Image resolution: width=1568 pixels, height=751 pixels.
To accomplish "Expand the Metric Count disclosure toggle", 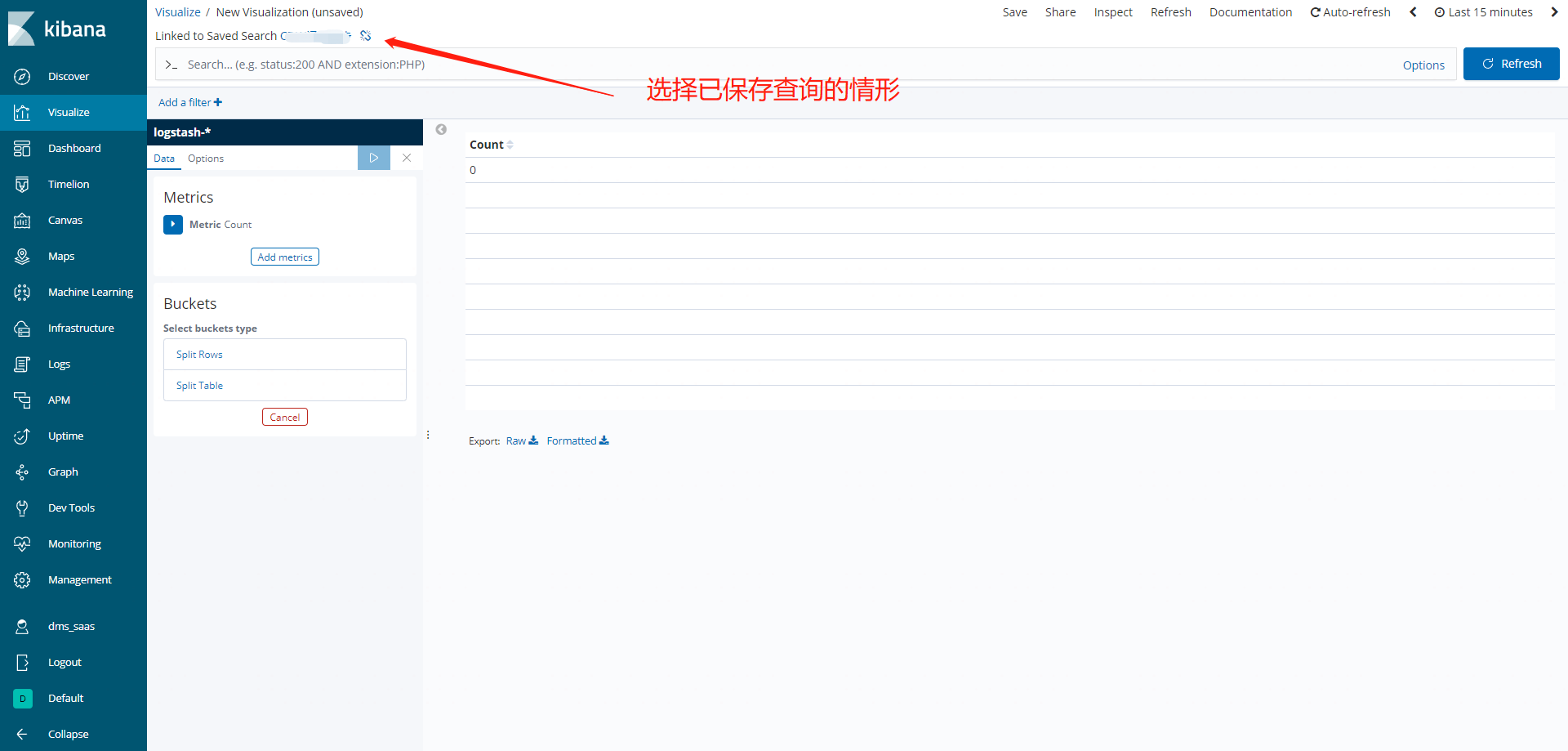I will (173, 224).
